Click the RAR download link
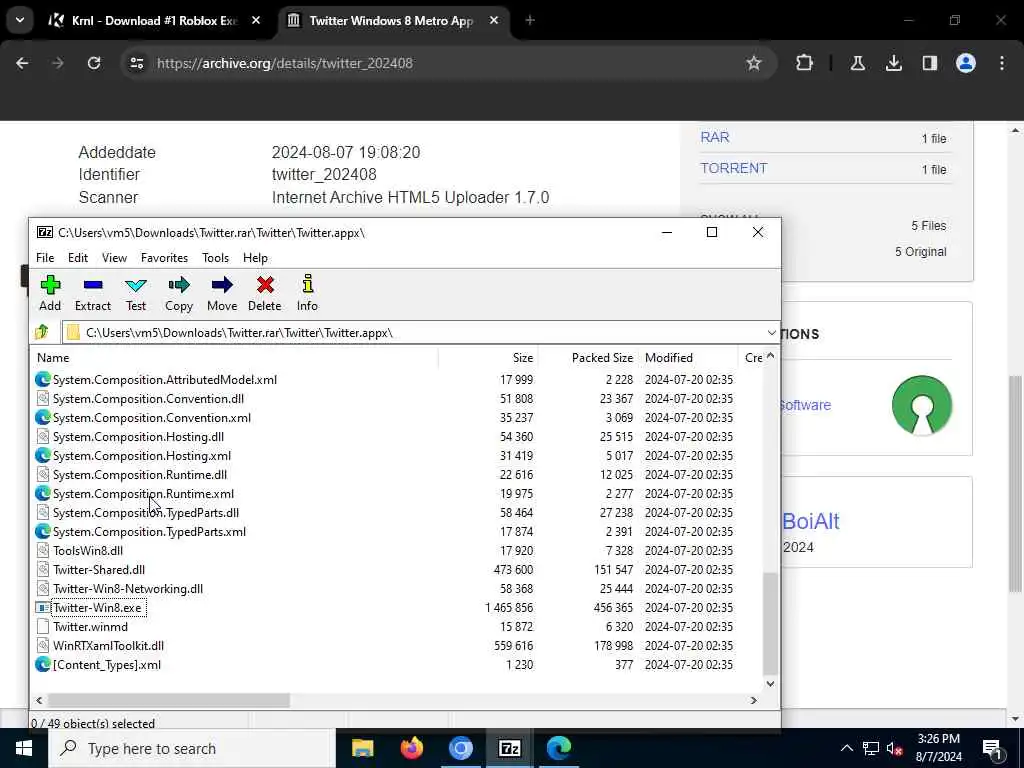This screenshot has height=768, width=1024. click(x=714, y=137)
